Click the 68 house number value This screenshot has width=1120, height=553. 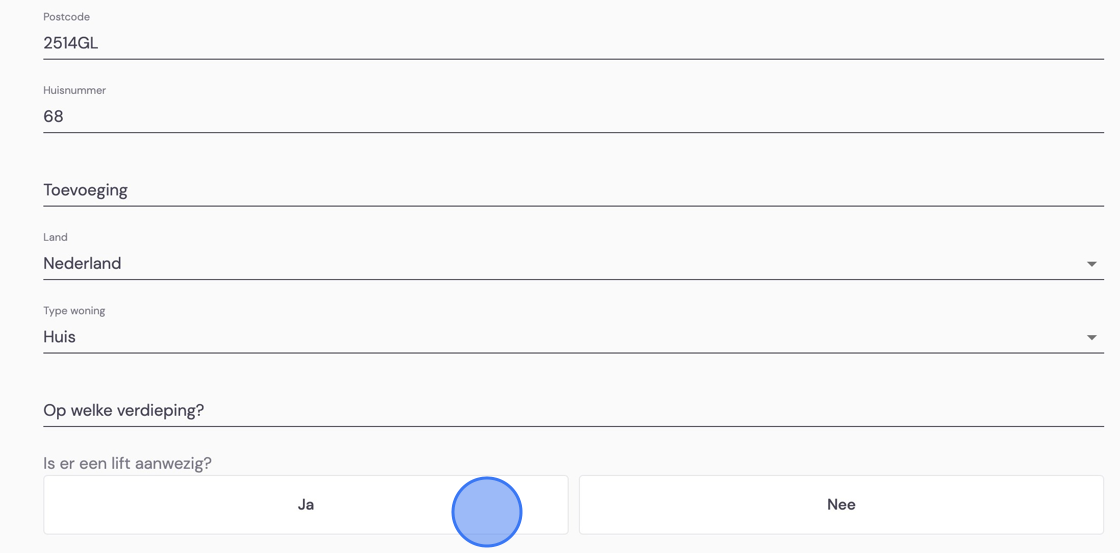click(x=54, y=116)
